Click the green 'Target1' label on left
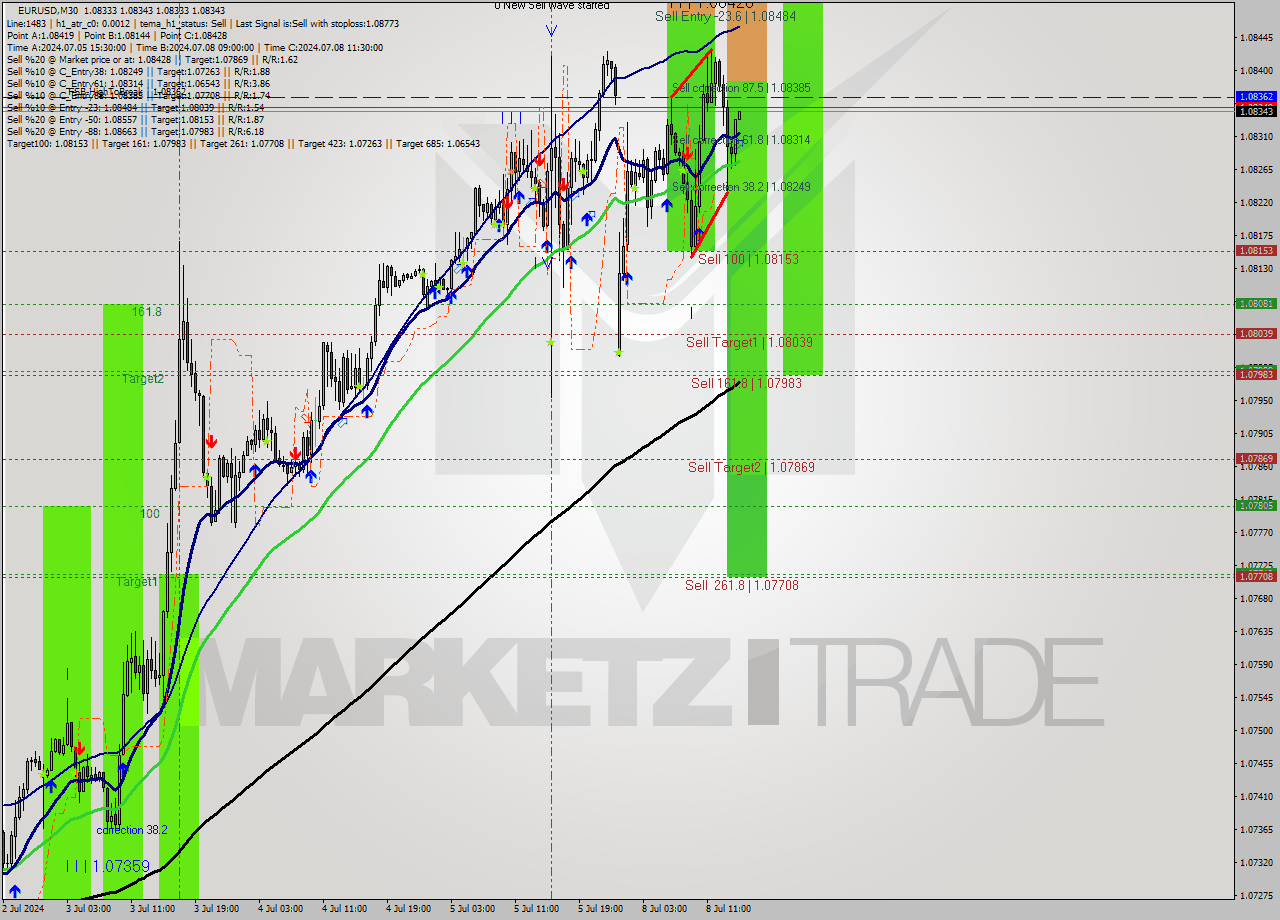Image resolution: width=1280 pixels, height=920 pixels. (137, 581)
